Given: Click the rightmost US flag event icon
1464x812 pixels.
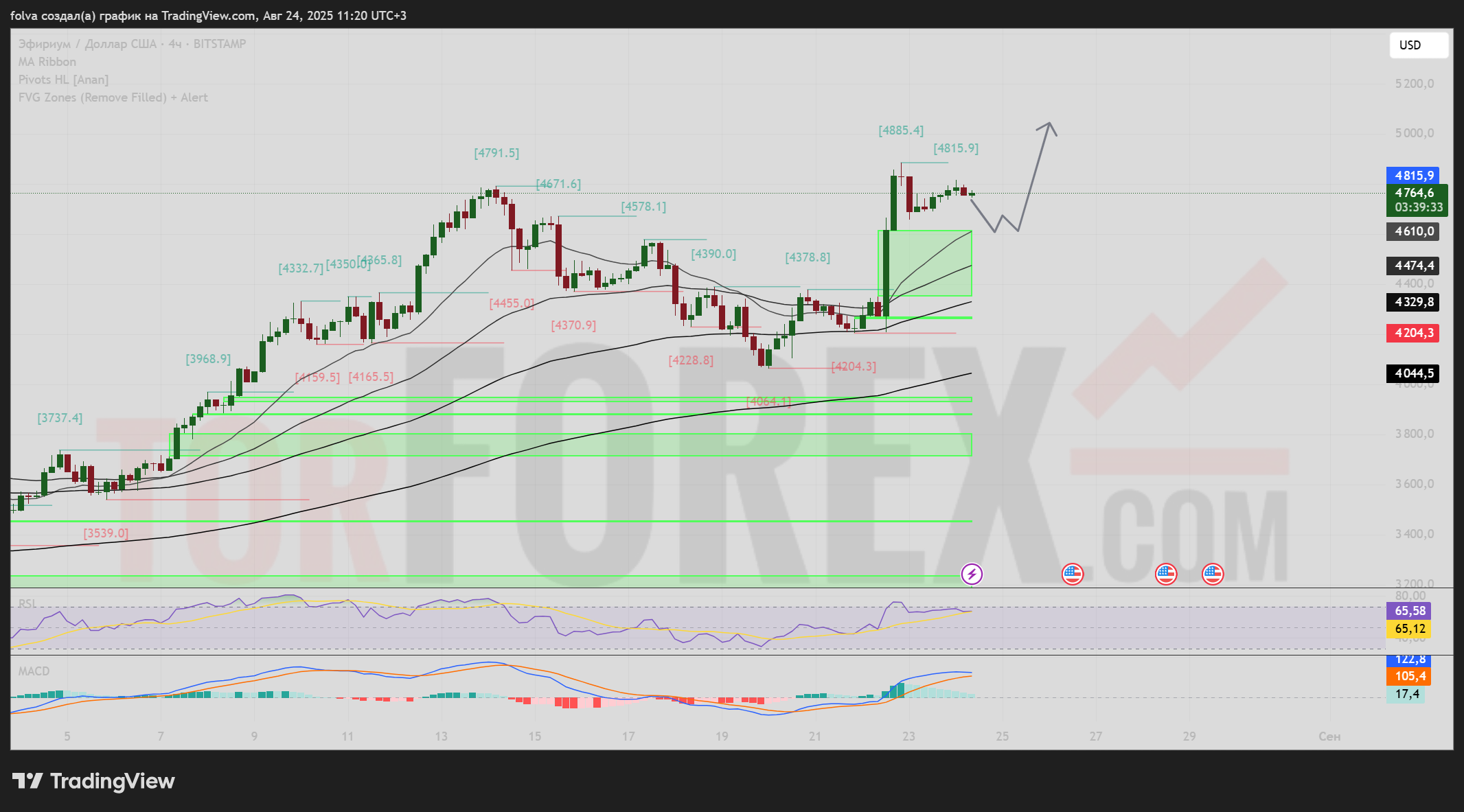Looking at the screenshot, I should coord(1213,574).
